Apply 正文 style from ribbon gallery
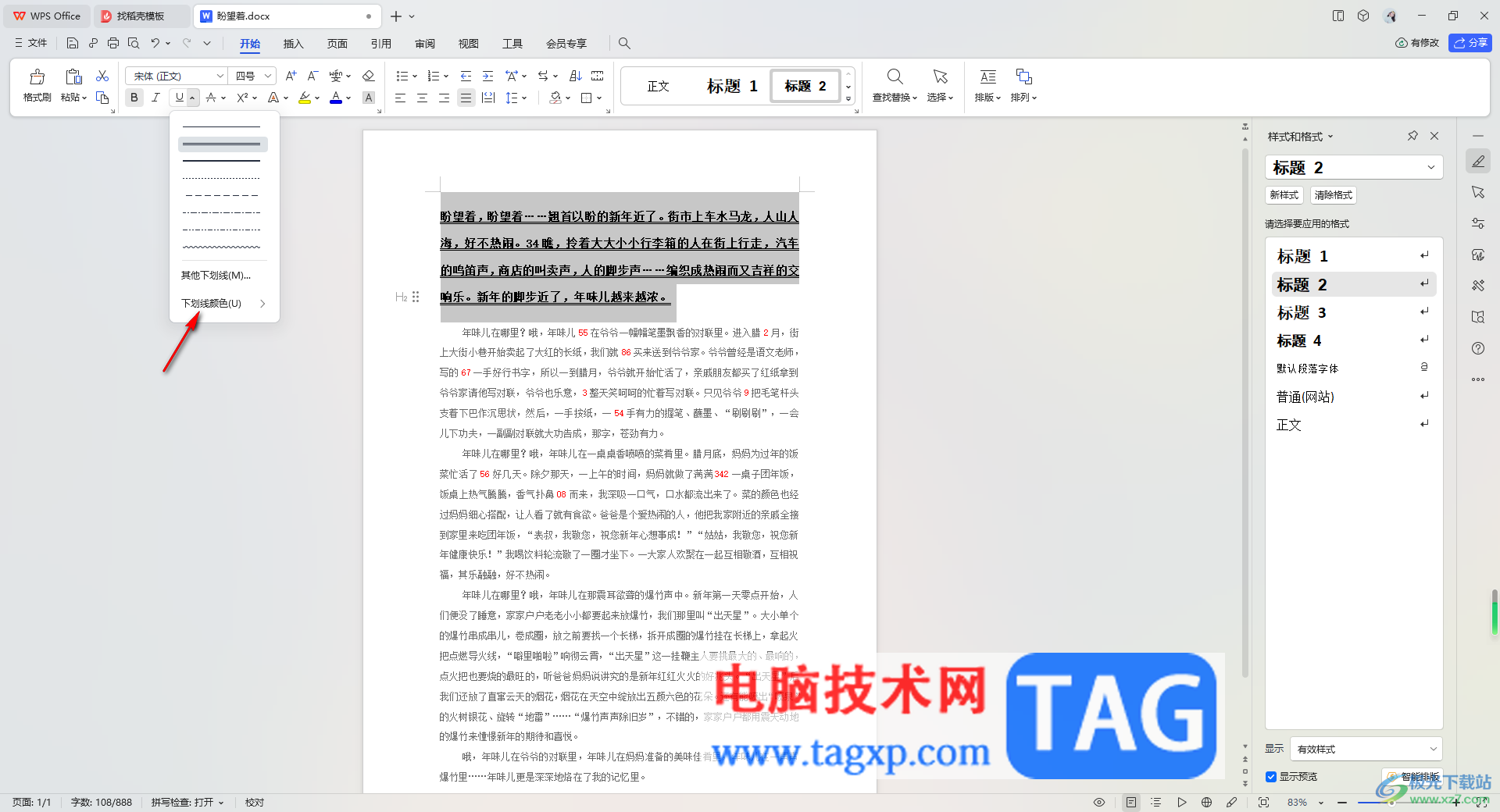Image resolution: width=1500 pixels, height=812 pixels. [659, 86]
